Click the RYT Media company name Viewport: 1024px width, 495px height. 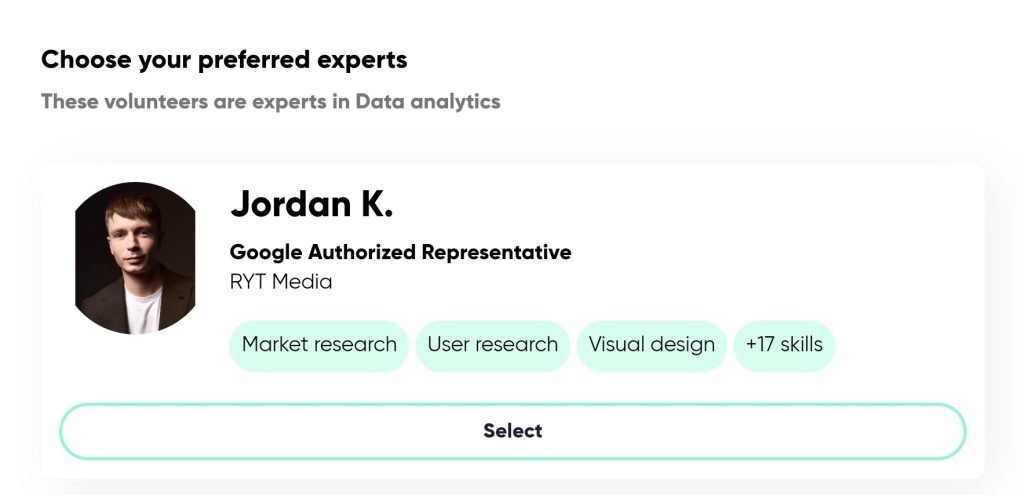click(281, 282)
